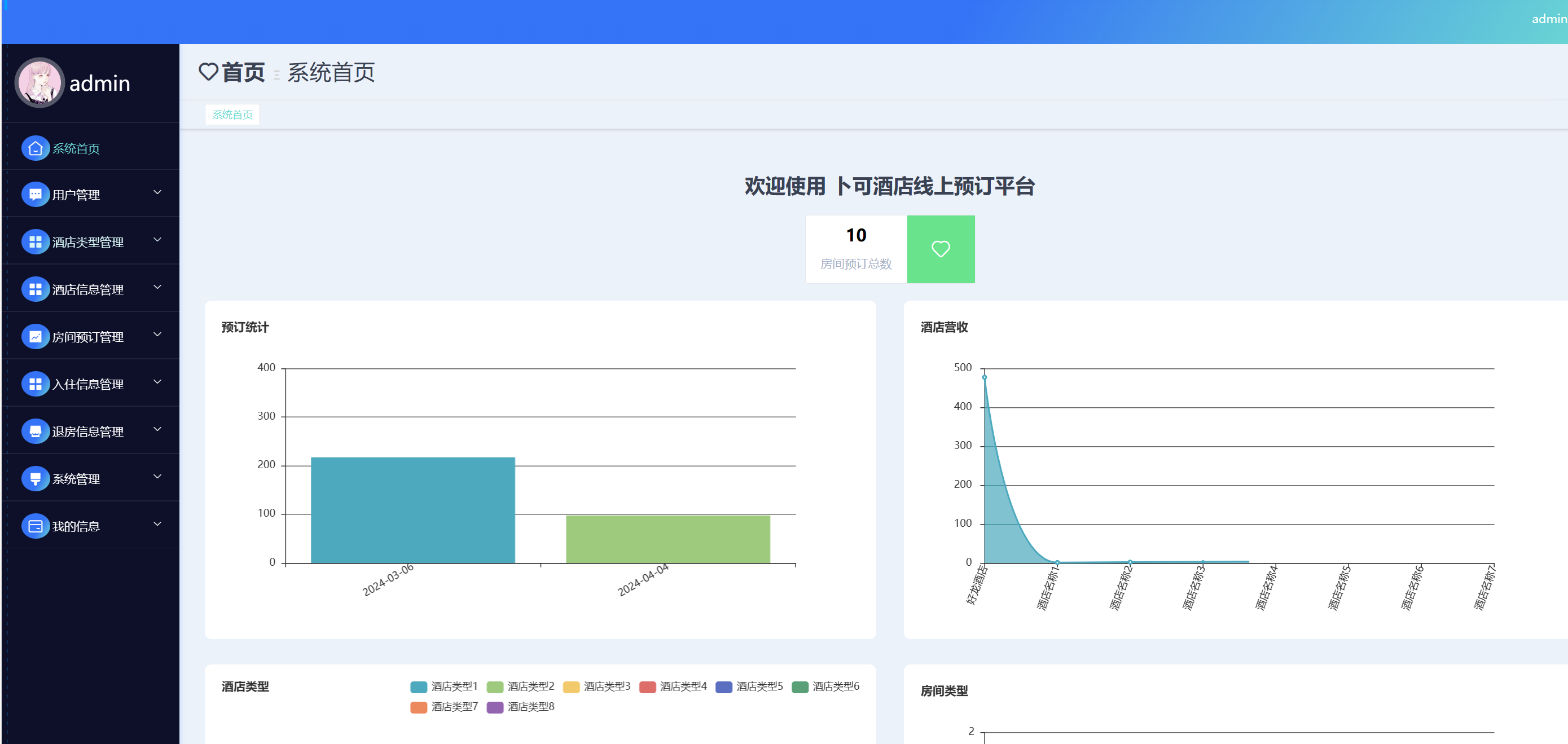Expand the 酒店信息管理 submenu arrow
This screenshot has height=744, width=1568.
pyautogui.click(x=157, y=287)
